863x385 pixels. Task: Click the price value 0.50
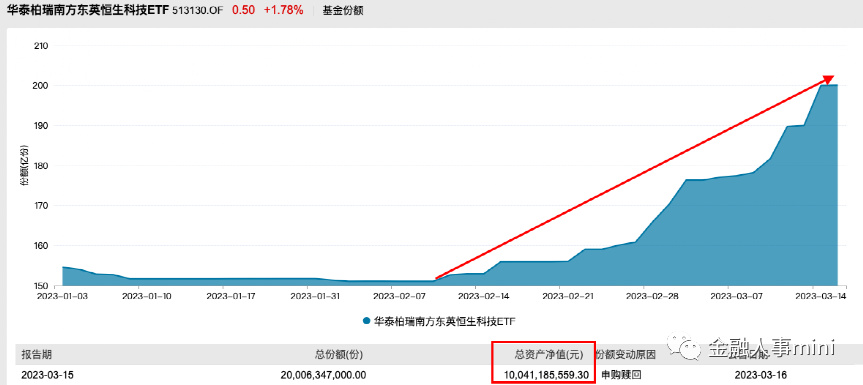tap(243, 10)
